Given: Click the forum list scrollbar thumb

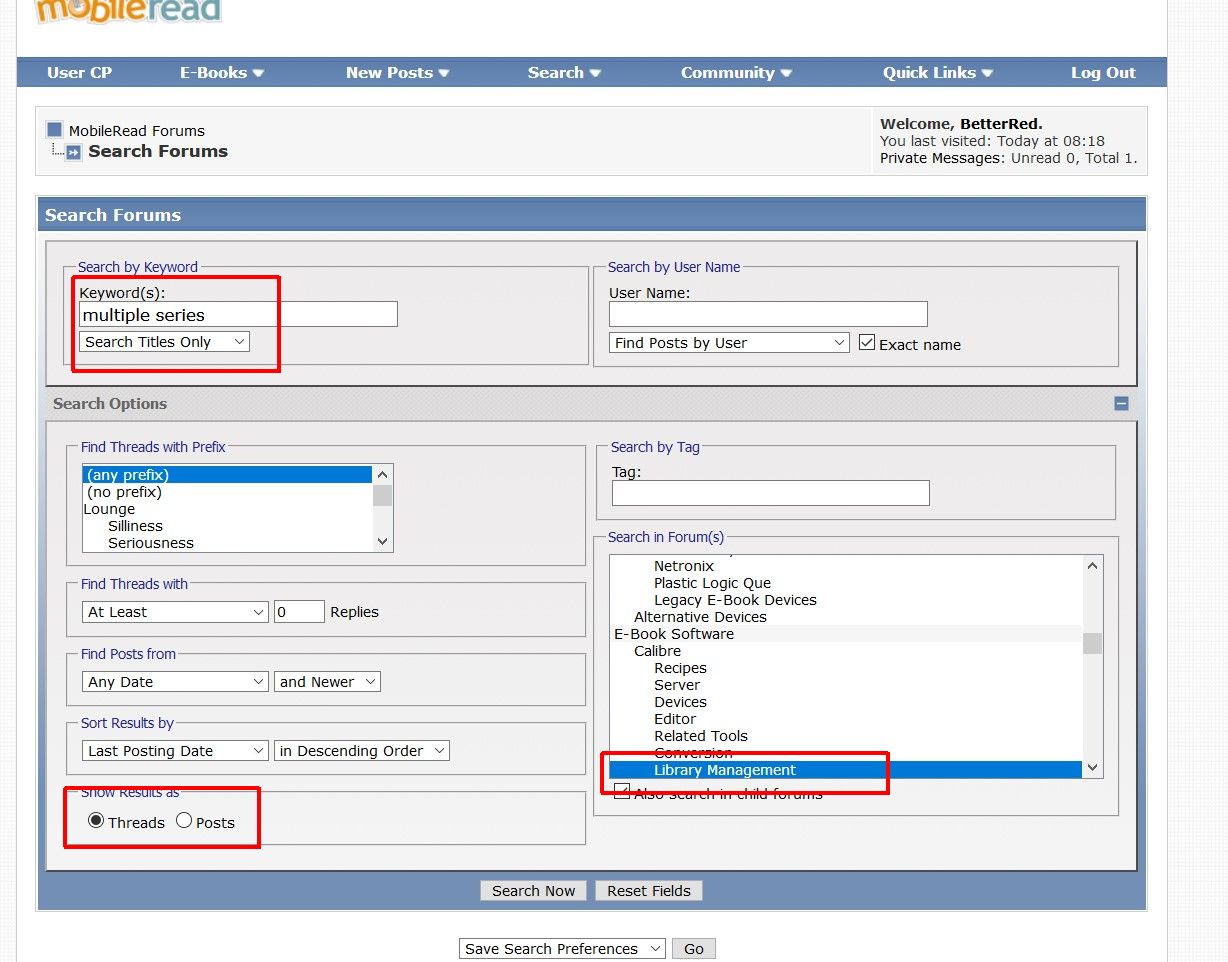Looking at the screenshot, I should coord(1092,643).
